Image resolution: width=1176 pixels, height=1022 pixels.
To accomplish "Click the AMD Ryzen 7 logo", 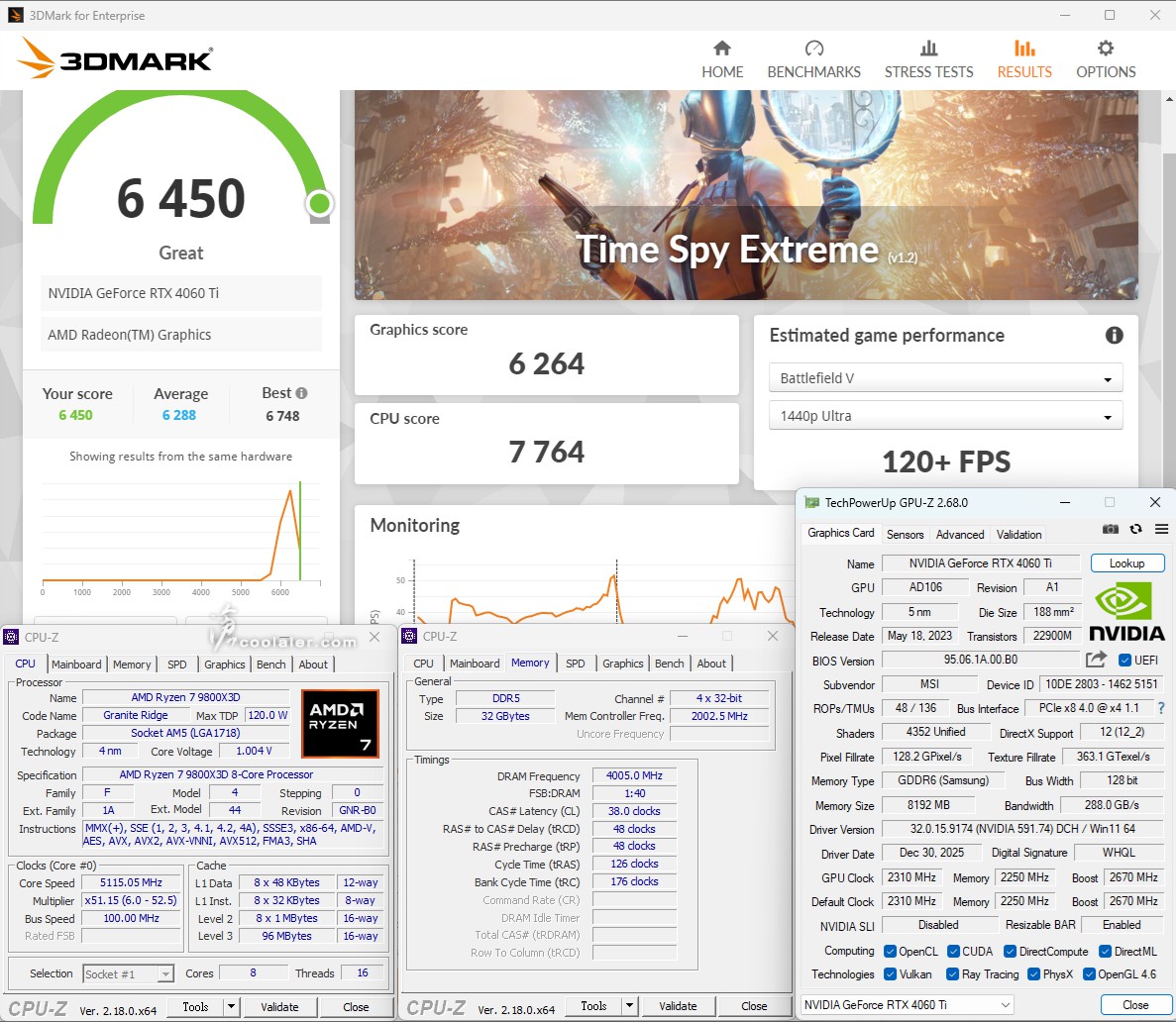I will (x=340, y=724).
